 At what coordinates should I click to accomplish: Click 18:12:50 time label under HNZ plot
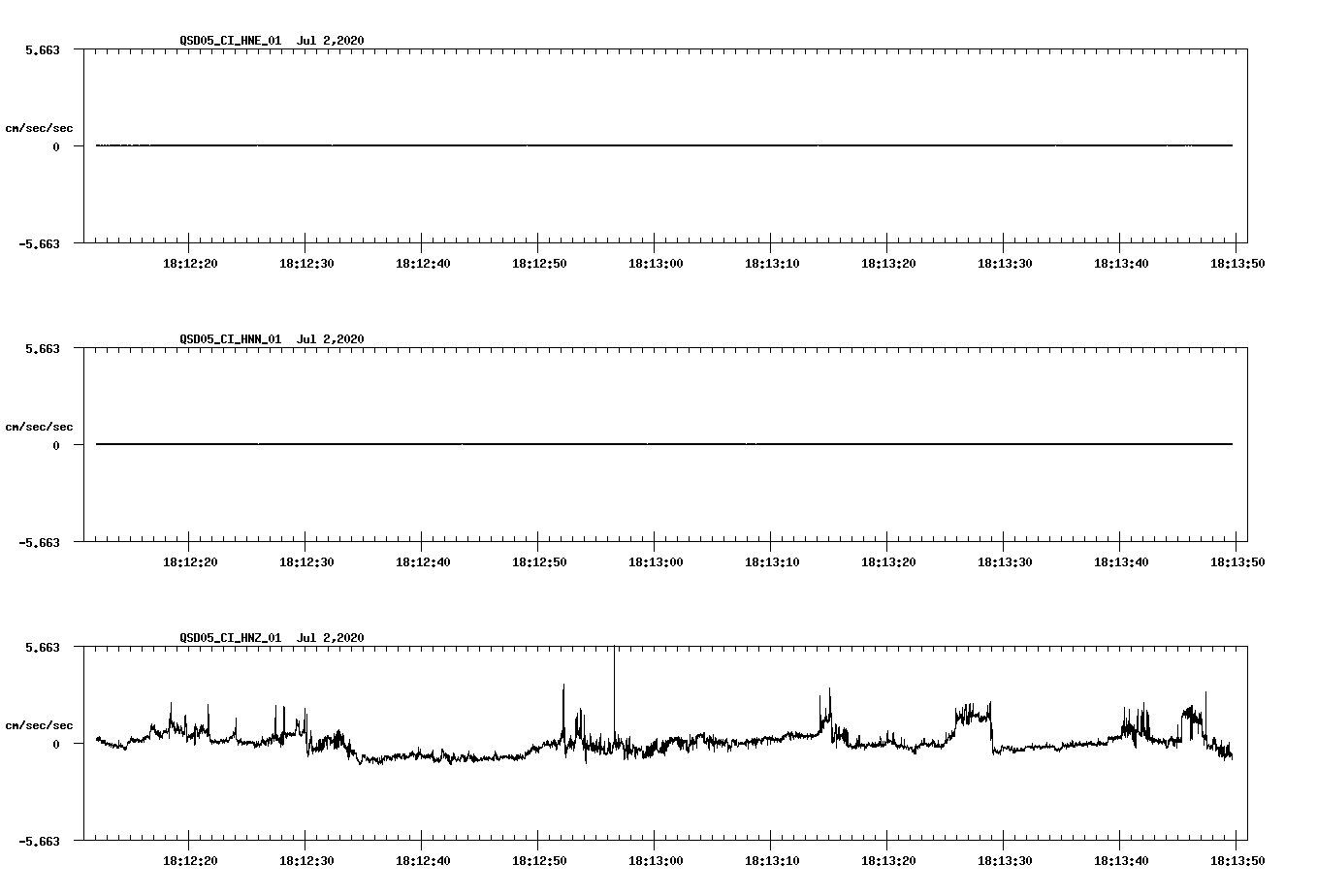pos(538,860)
